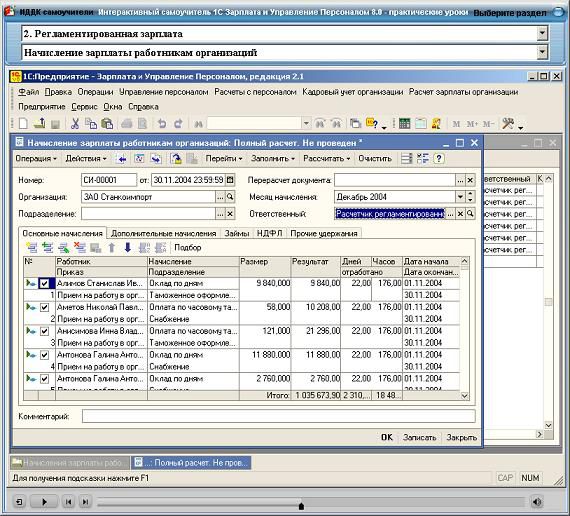Expand the '2. Регламентированная зарплата' section dropdown
Viewport: 570px width, 516px height.
(542, 34)
